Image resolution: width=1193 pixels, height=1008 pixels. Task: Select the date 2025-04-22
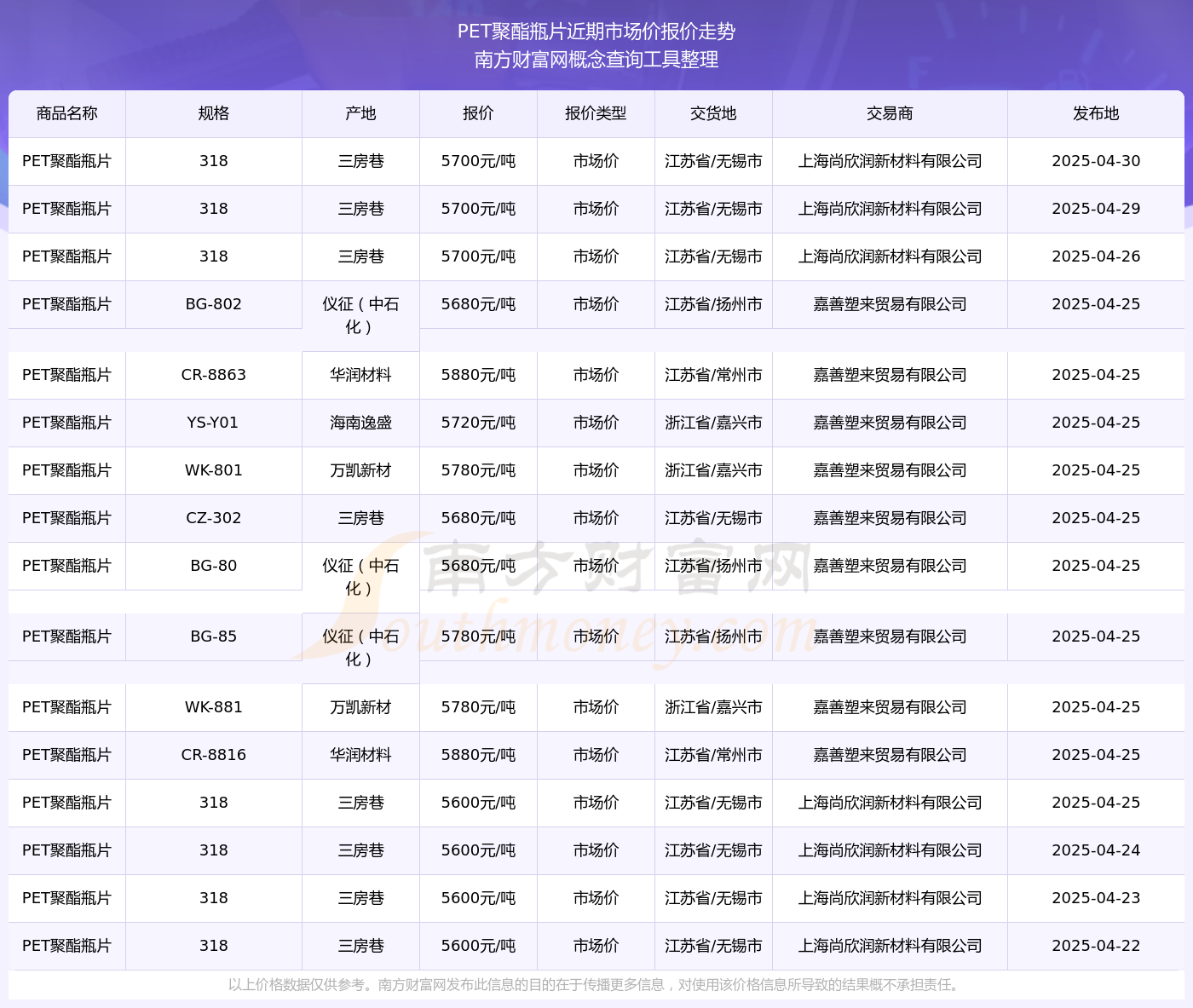tap(1096, 946)
